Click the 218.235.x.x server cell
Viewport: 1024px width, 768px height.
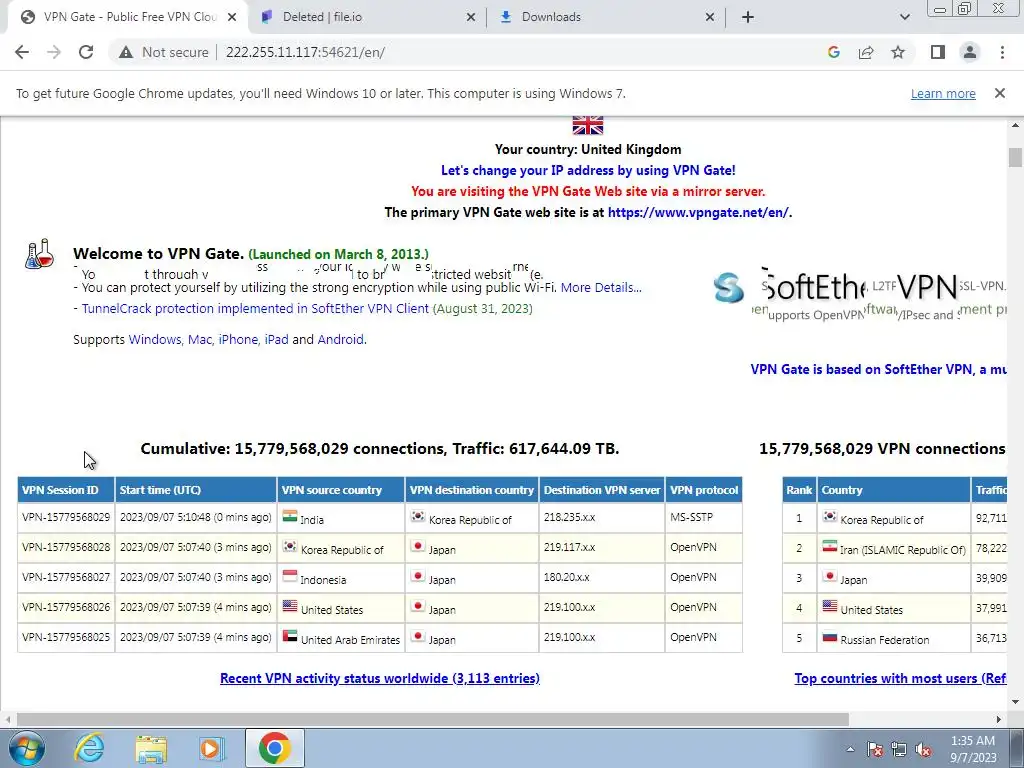click(601, 517)
